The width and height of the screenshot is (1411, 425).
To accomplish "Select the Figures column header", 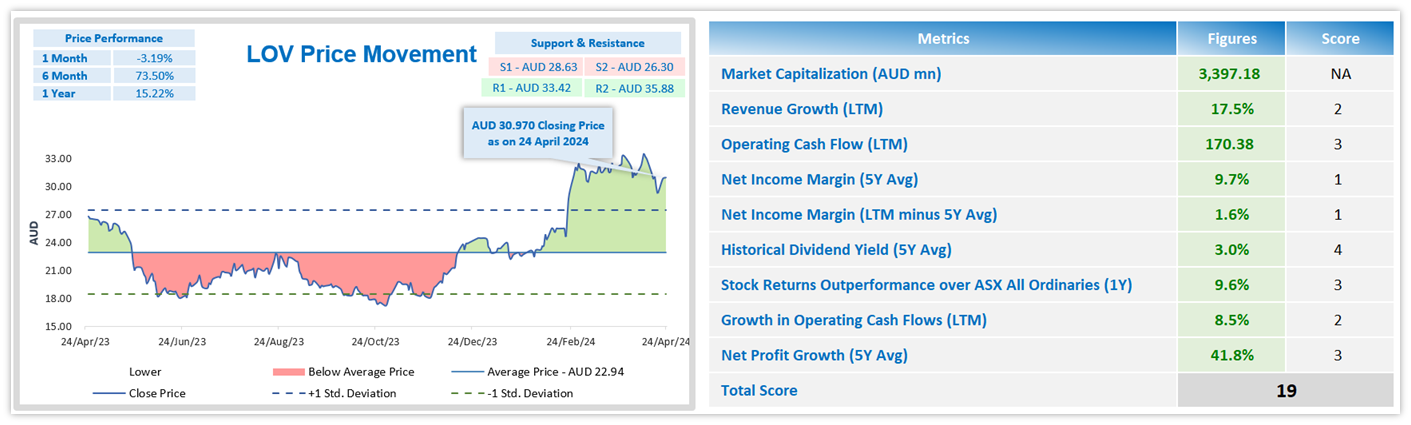I will pos(1231,39).
